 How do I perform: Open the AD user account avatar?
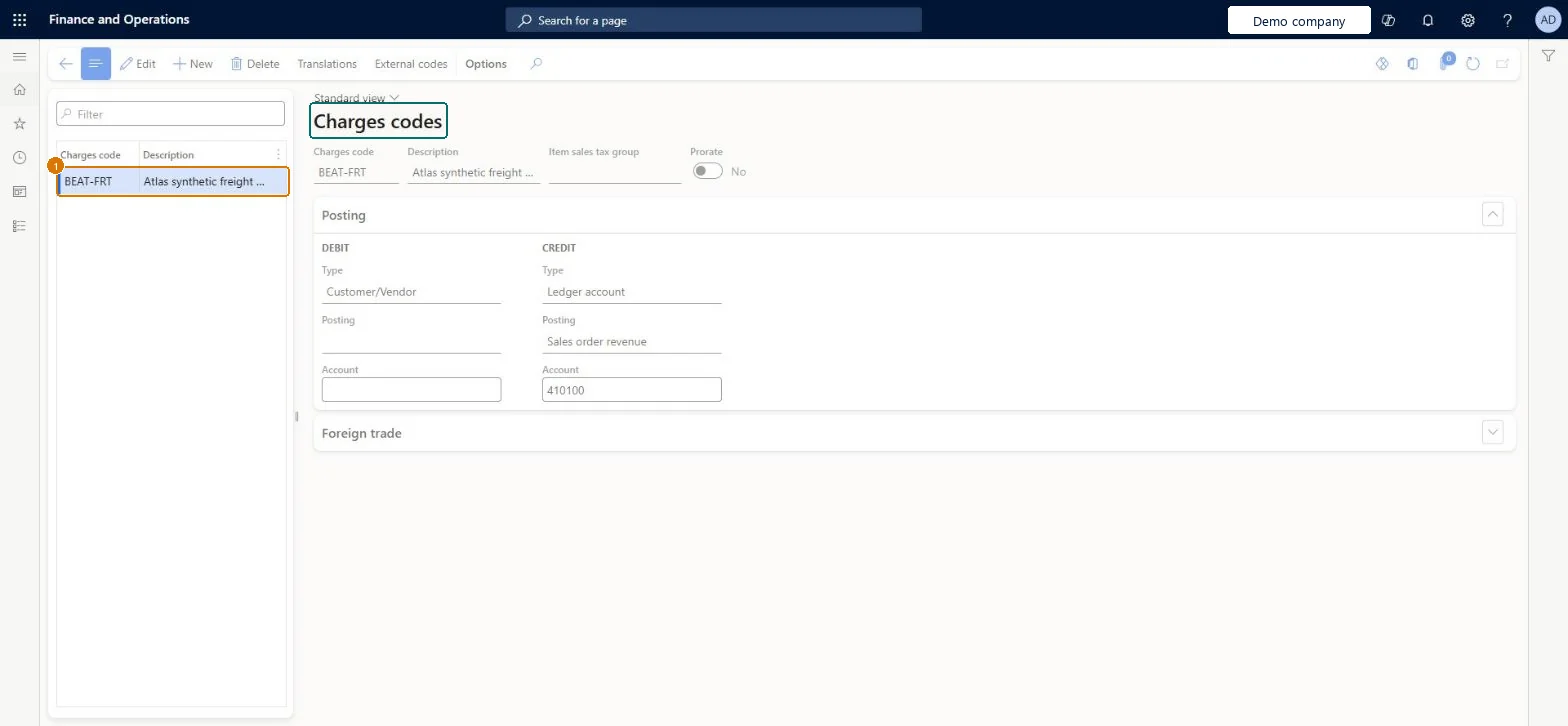(x=1547, y=20)
